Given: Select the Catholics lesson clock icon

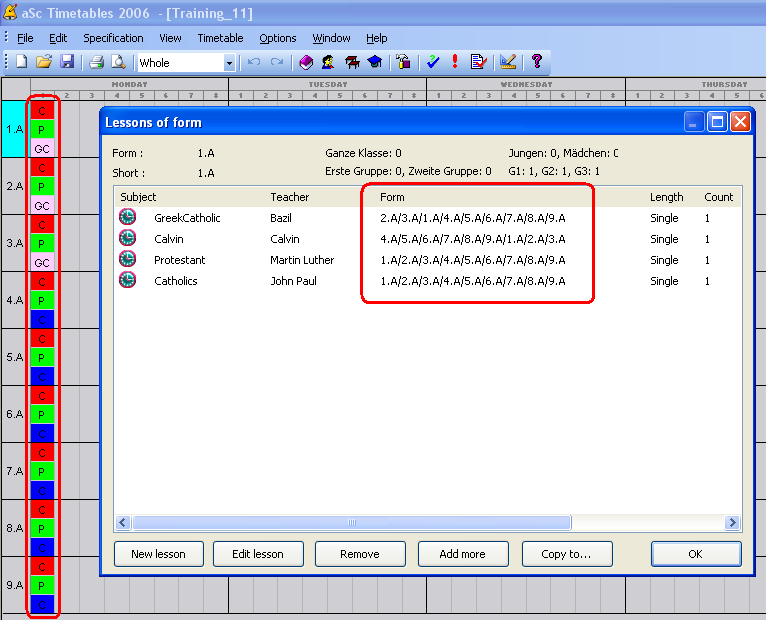Looking at the screenshot, I should pyautogui.click(x=128, y=280).
